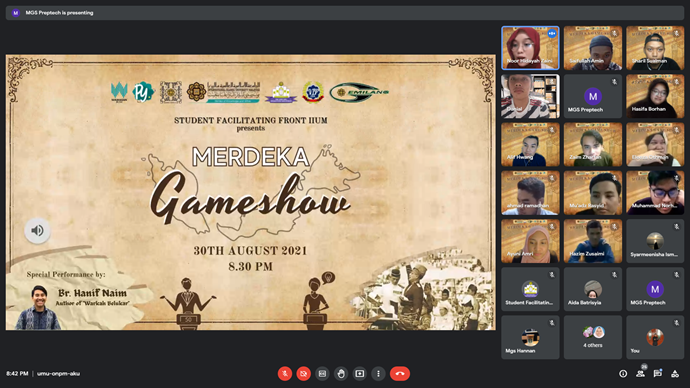This screenshot has height=388, width=690.
Task: Leave the call with red hang-up button
Action: (x=400, y=373)
